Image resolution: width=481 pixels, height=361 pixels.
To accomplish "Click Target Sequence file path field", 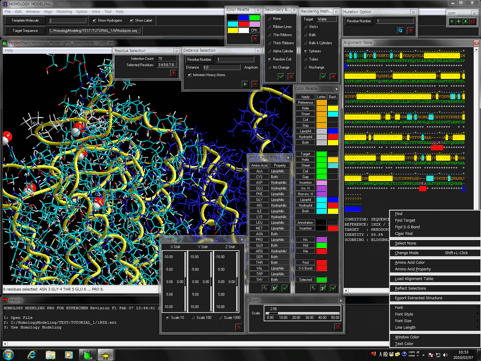I will pos(94,31).
